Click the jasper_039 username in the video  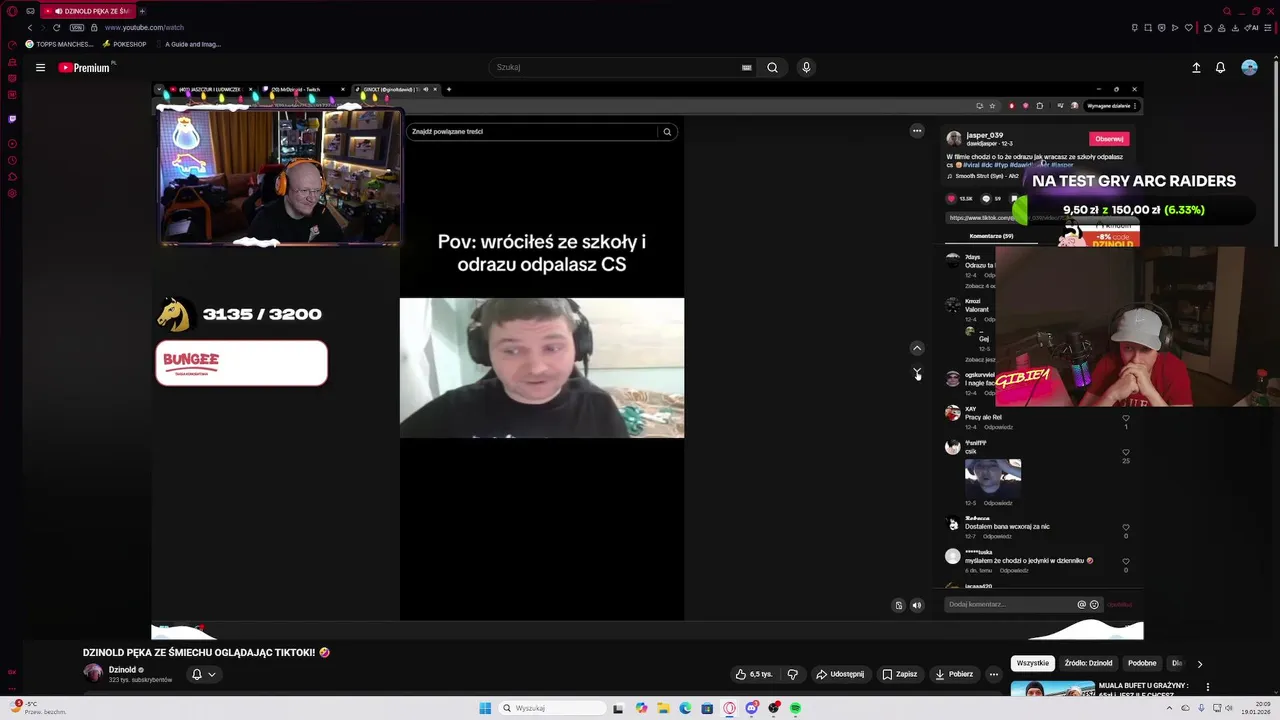click(985, 135)
